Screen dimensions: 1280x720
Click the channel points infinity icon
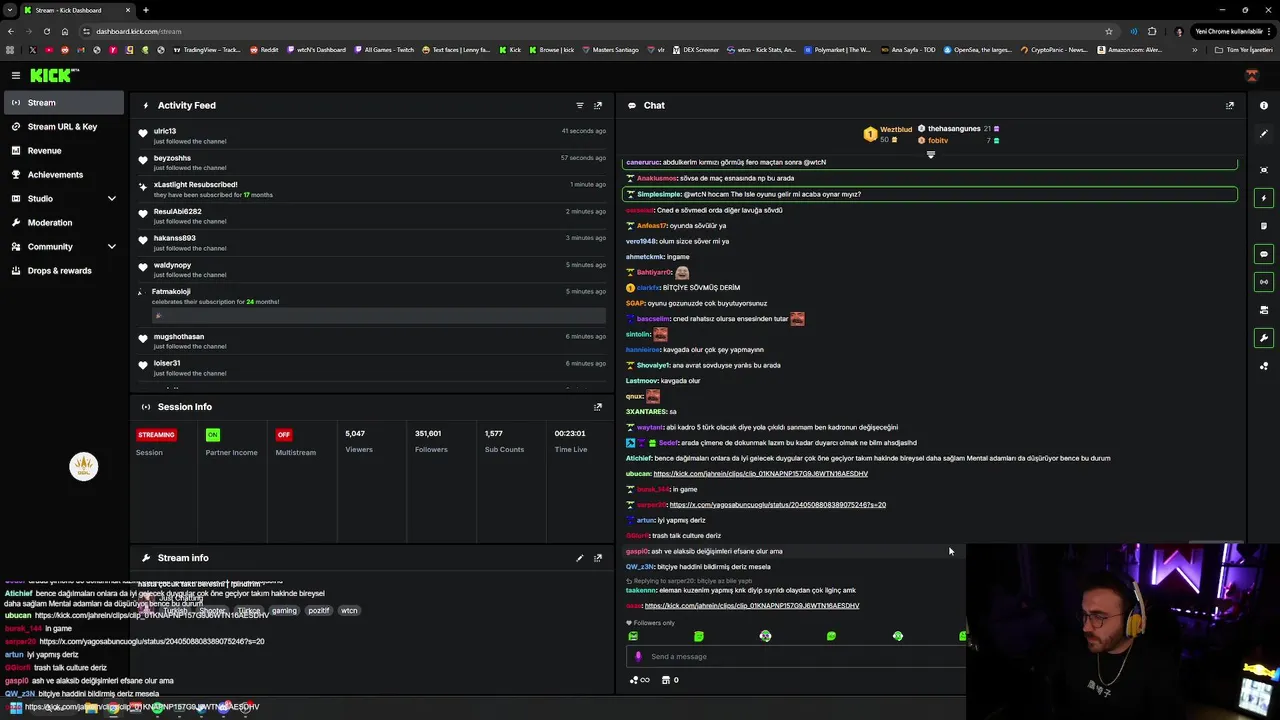pyautogui.click(x=639, y=680)
